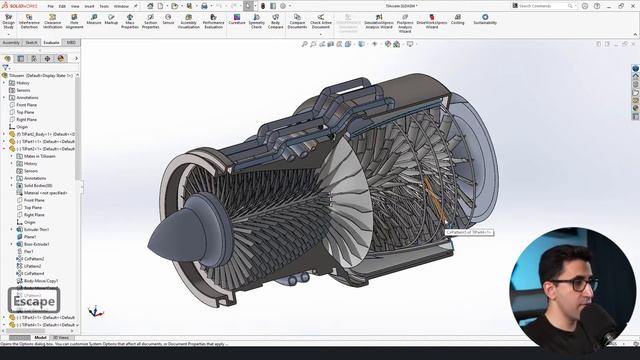Screen dimensions: 640x360
Task: Open the File menu
Action: 50,6
